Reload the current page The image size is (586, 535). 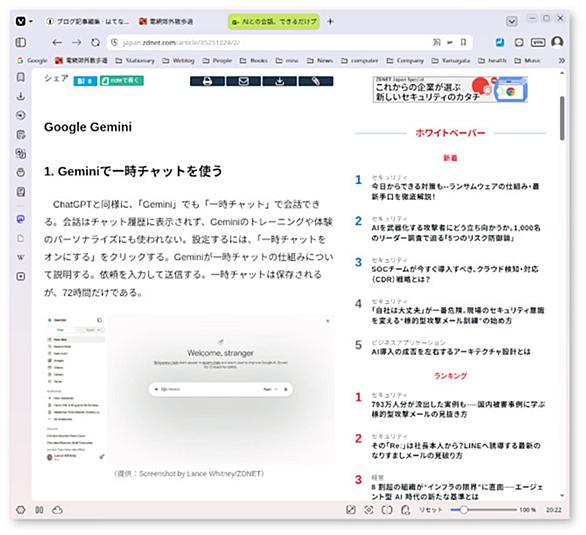[96, 43]
